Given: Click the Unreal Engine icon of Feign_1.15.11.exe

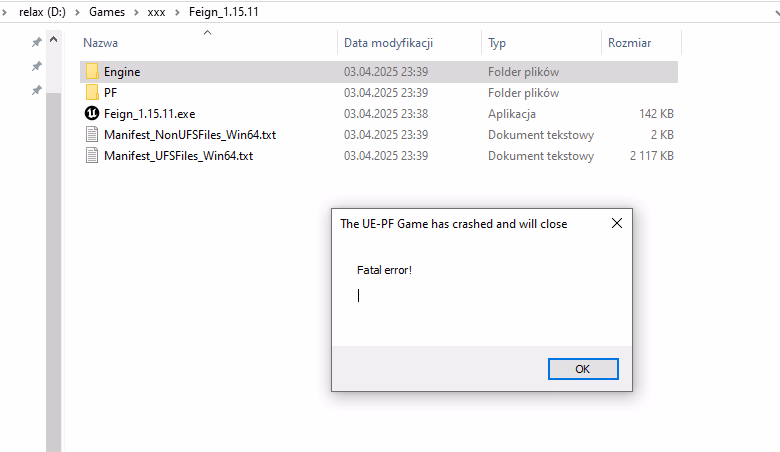Looking at the screenshot, I should click(92, 113).
